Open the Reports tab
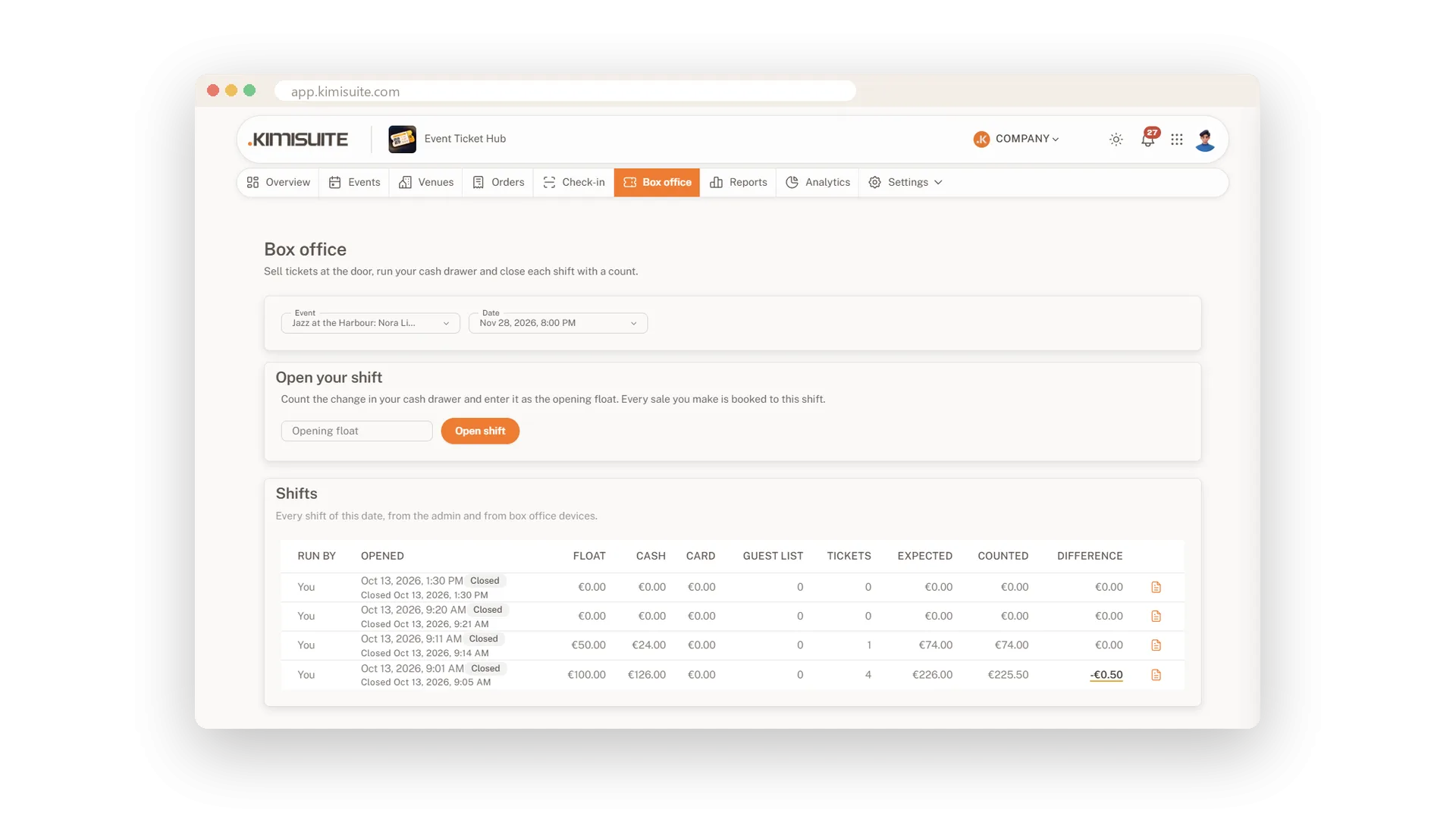The height and width of the screenshot is (819, 1456). [739, 183]
